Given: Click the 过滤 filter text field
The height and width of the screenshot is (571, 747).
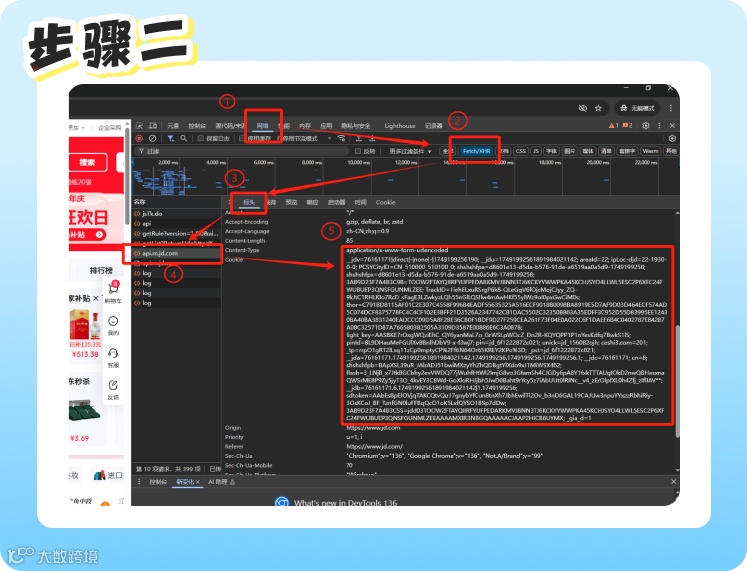Looking at the screenshot, I should click(242, 151).
